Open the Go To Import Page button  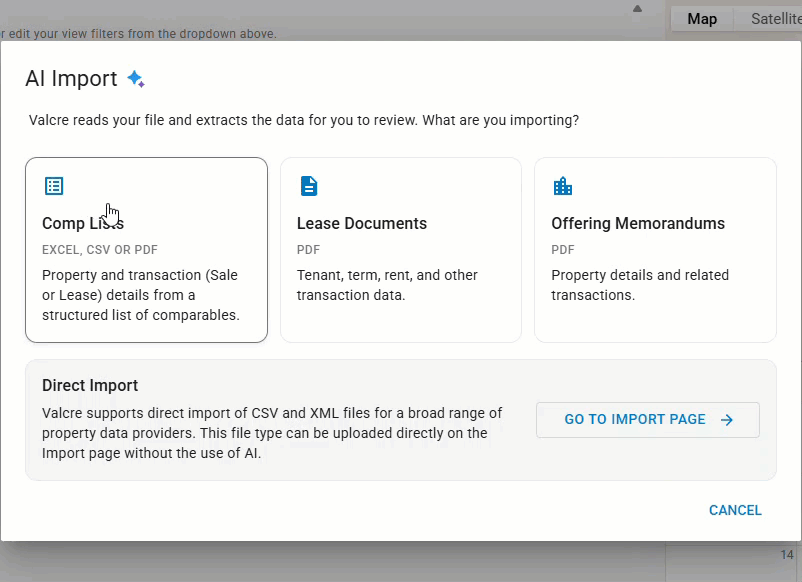pos(648,420)
